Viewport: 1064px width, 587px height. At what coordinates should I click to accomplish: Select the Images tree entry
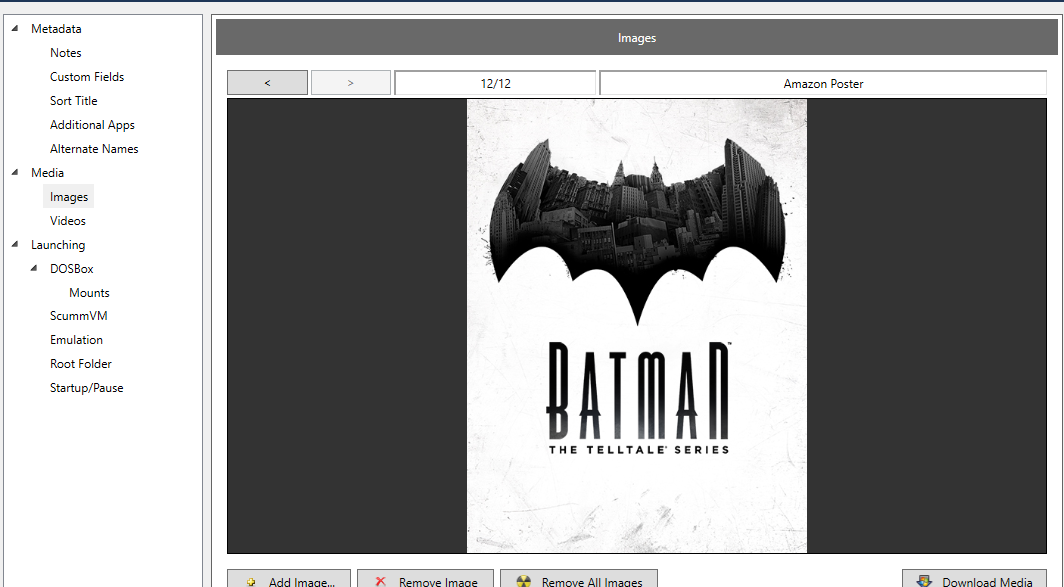tap(69, 197)
